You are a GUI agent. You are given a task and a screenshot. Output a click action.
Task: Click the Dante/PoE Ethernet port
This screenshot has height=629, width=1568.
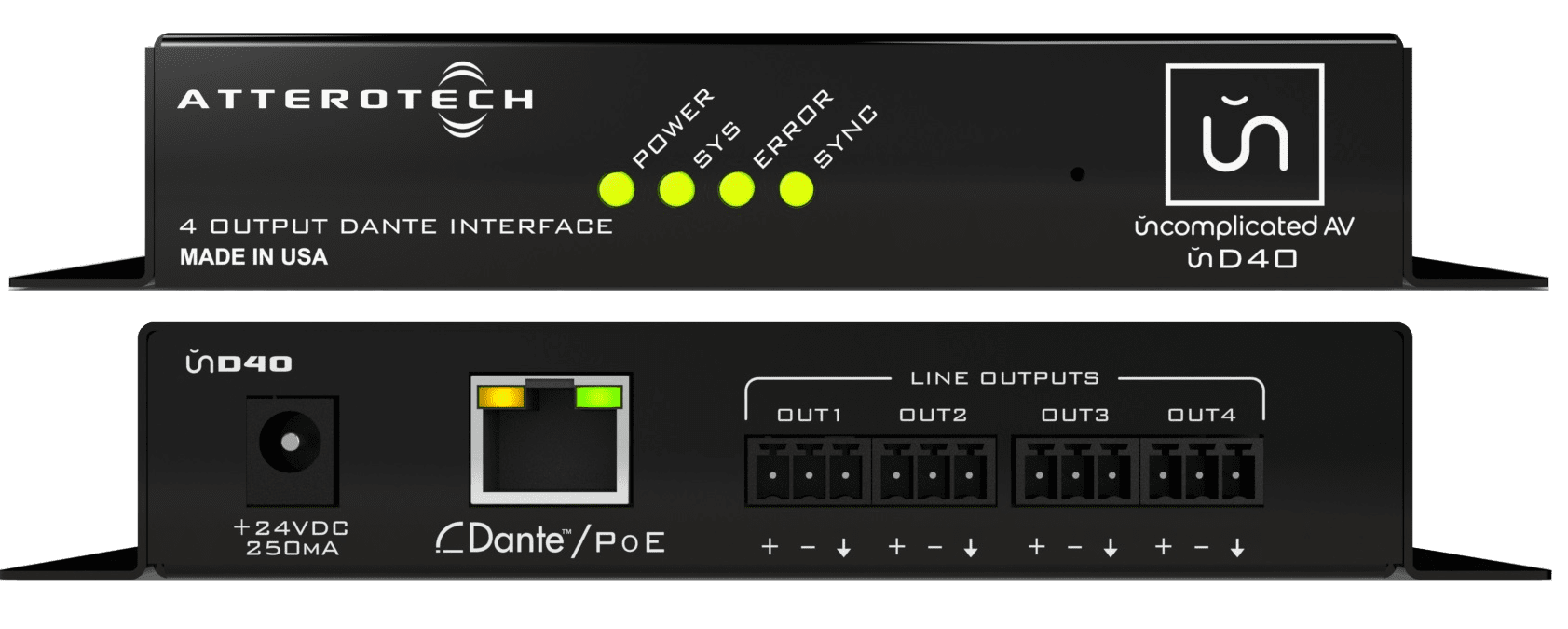click(550, 440)
